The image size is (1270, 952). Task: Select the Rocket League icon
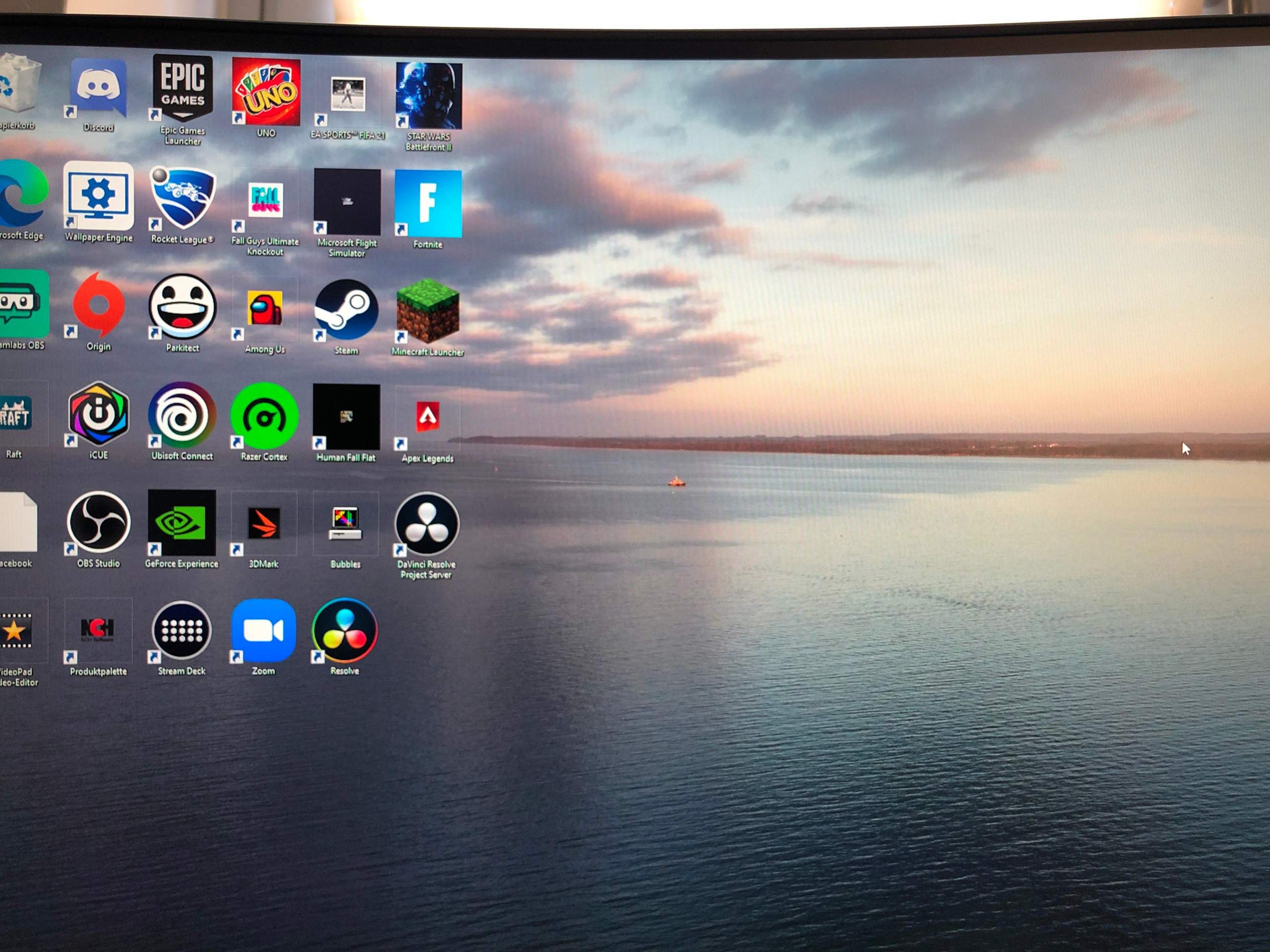[183, 198]
